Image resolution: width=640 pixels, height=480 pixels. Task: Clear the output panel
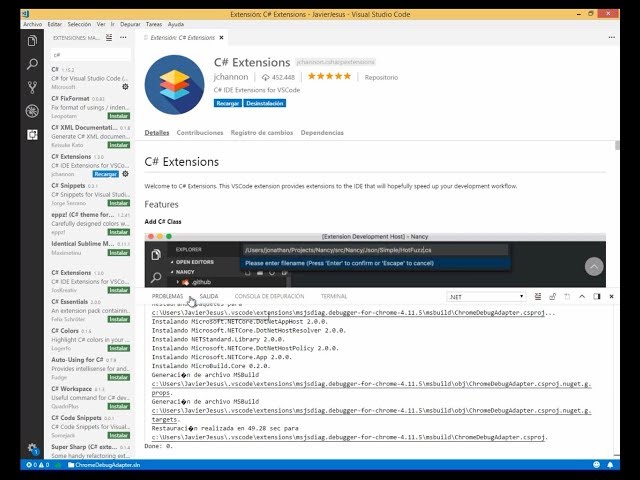(538, 297)
